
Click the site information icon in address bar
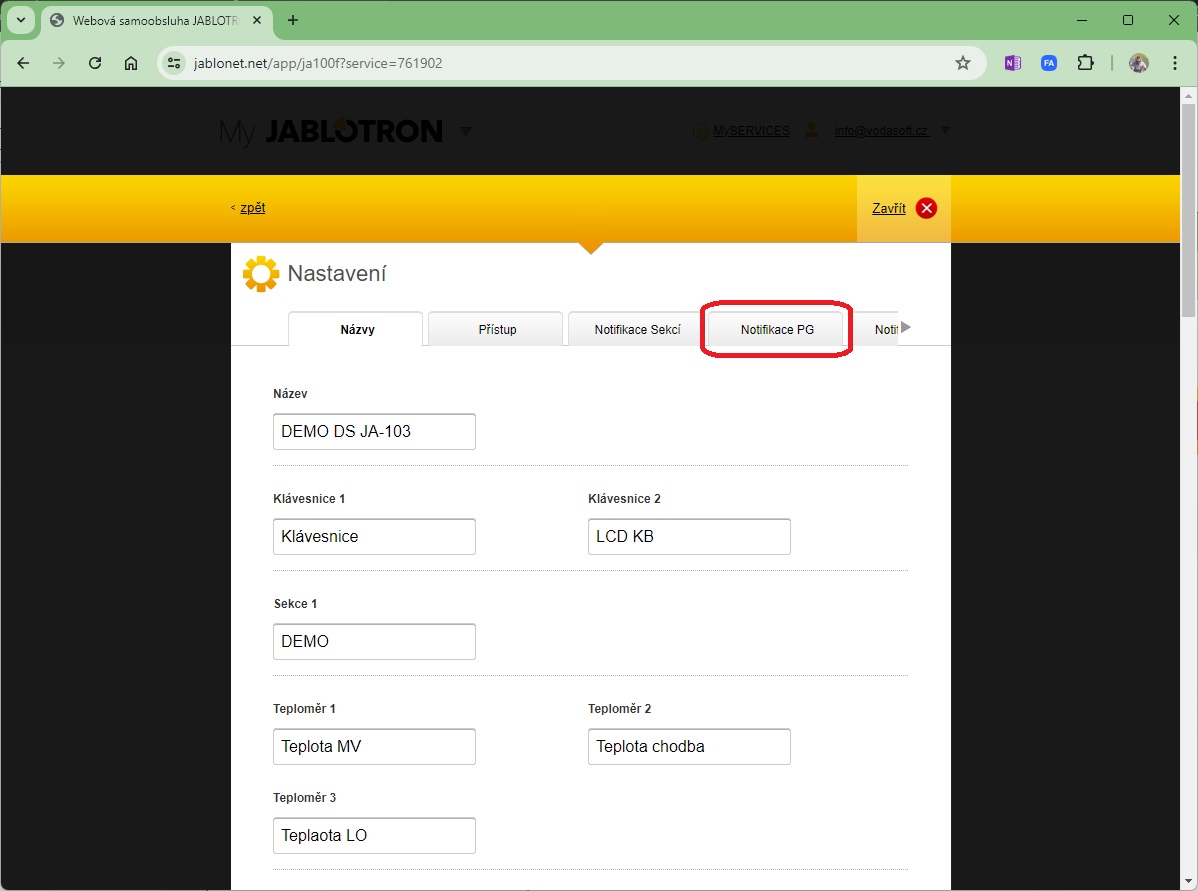coord(174,63)
